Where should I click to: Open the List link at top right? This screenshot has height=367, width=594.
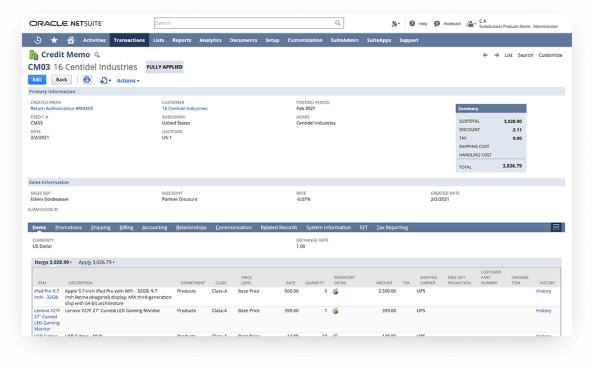pos(508,55)
